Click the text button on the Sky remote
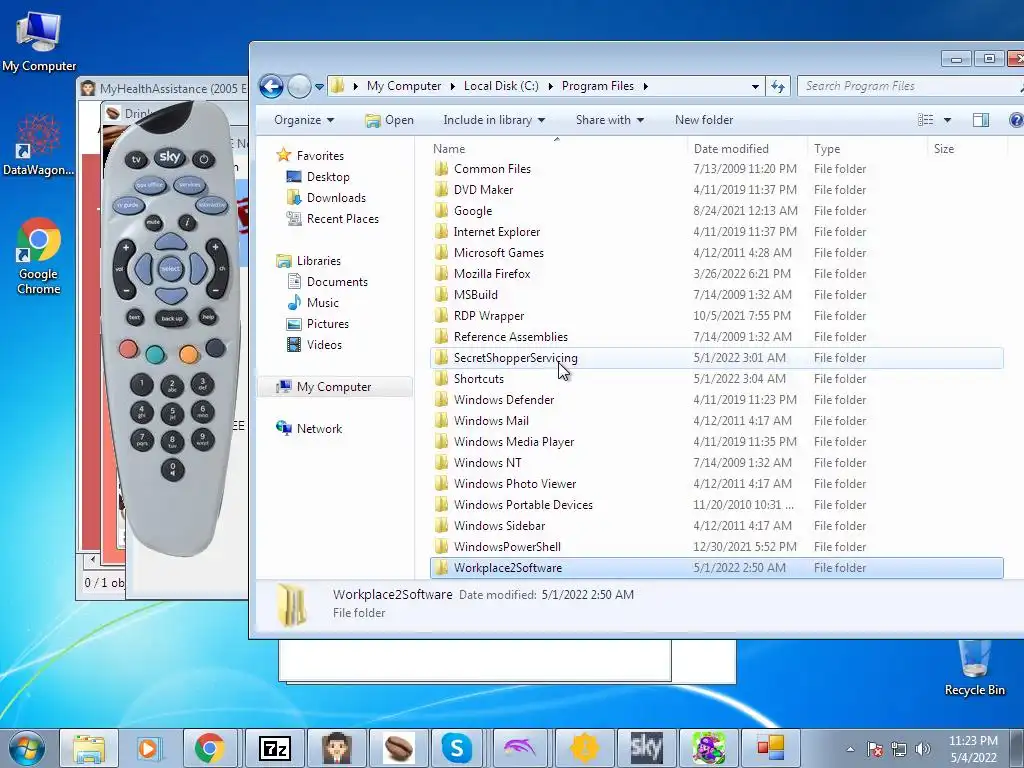 click(135, 317)
